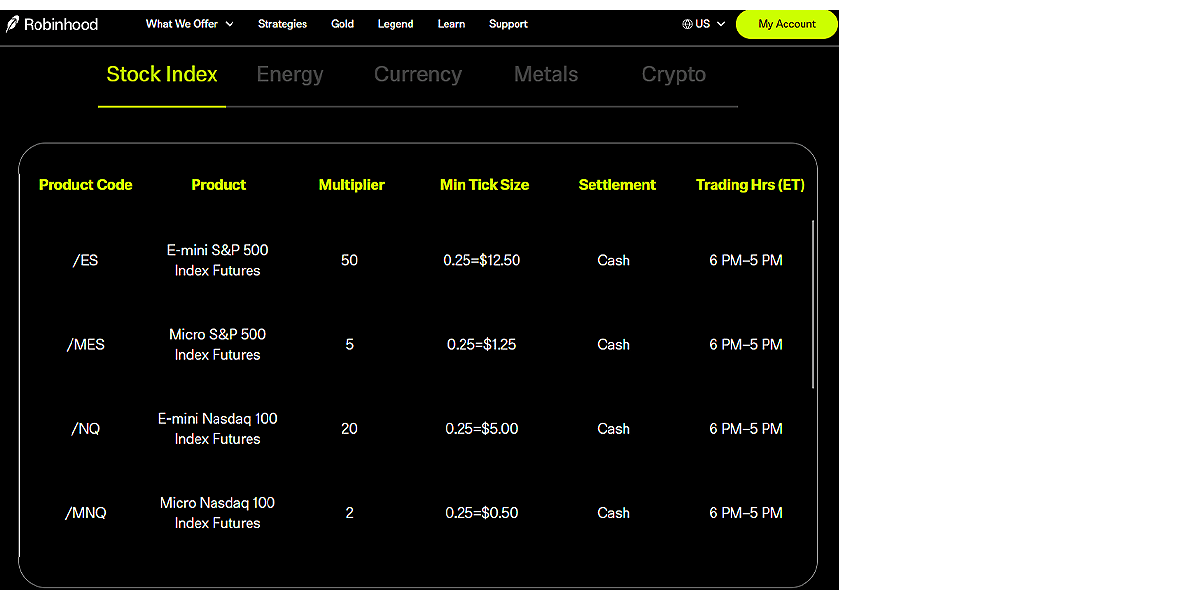The width and height of the screenshot is (1200, 600).
Task: Click trading hours 6 PM–5 PM for /MNQ
Action: click(746, 513)
